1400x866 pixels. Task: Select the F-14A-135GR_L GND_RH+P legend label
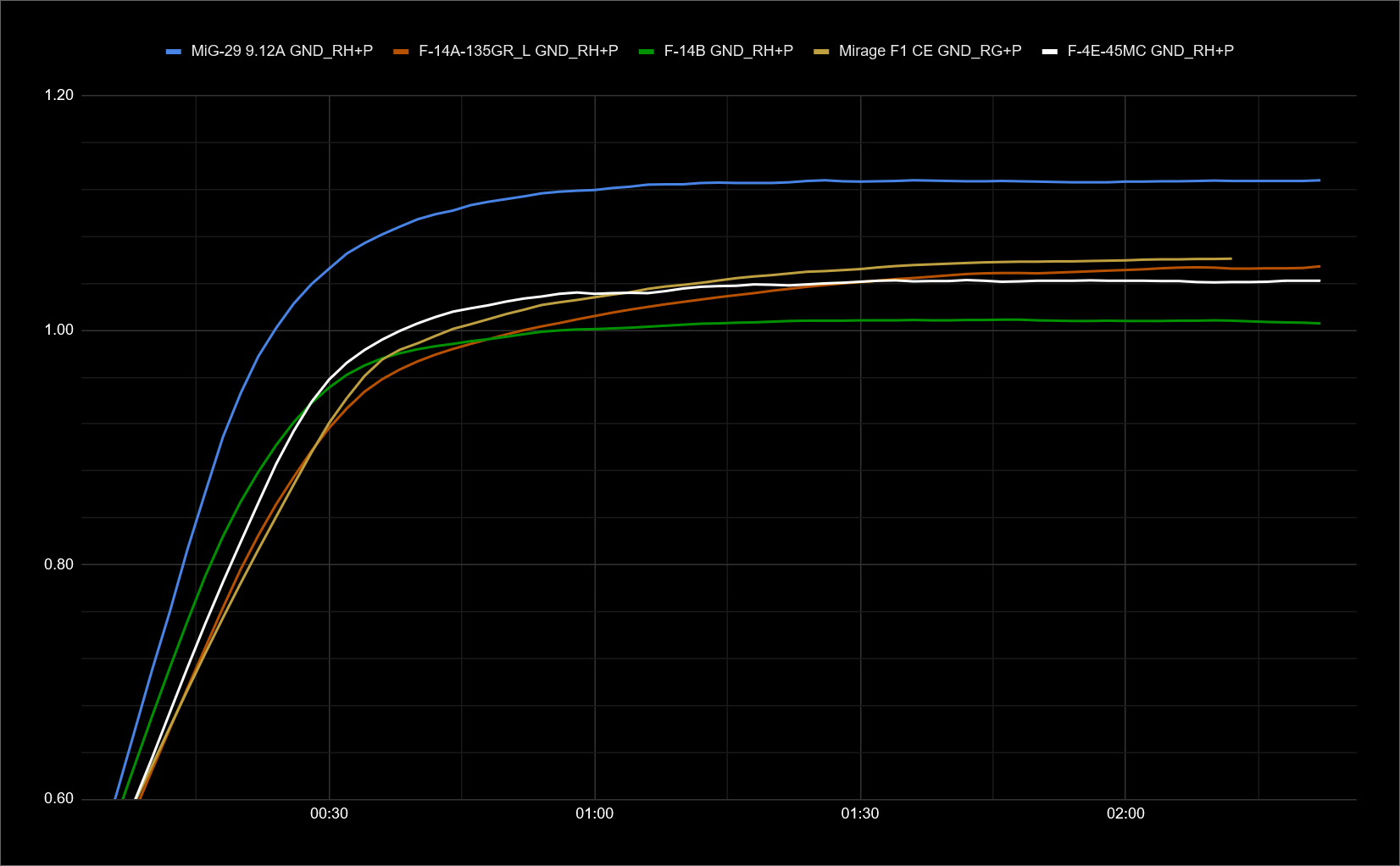click(x=518, y=51)
